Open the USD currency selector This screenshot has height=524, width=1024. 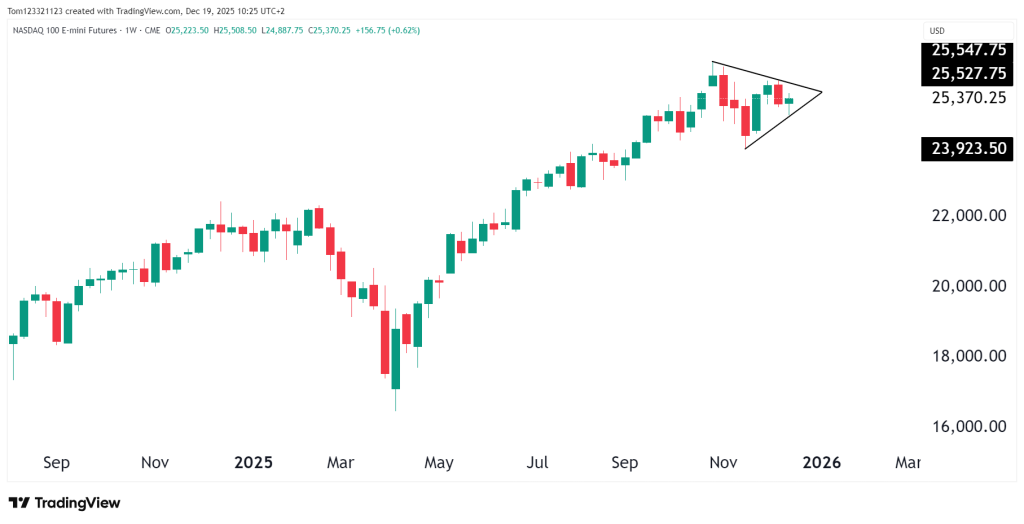937,30
